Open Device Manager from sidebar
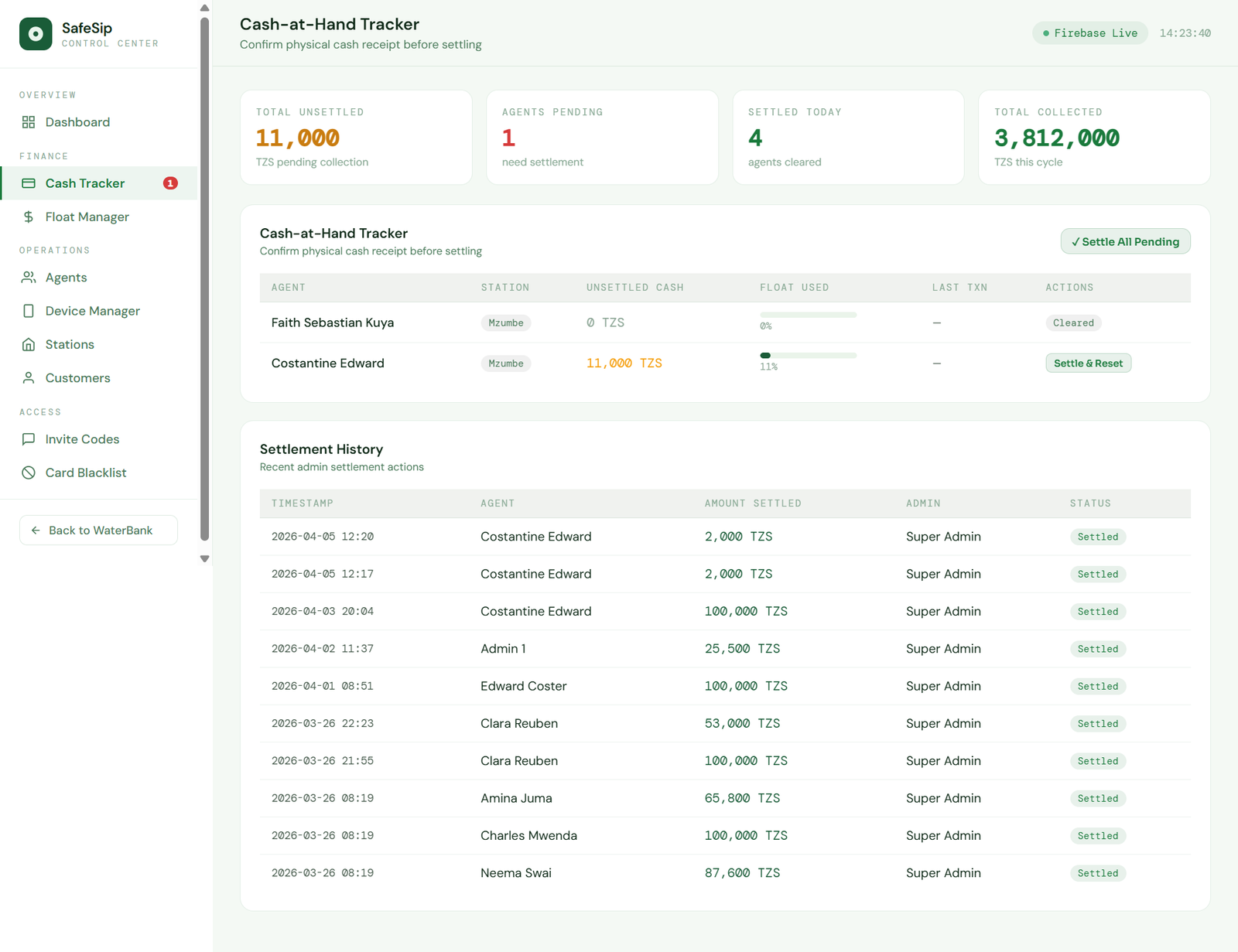 (x=29, y=310)
